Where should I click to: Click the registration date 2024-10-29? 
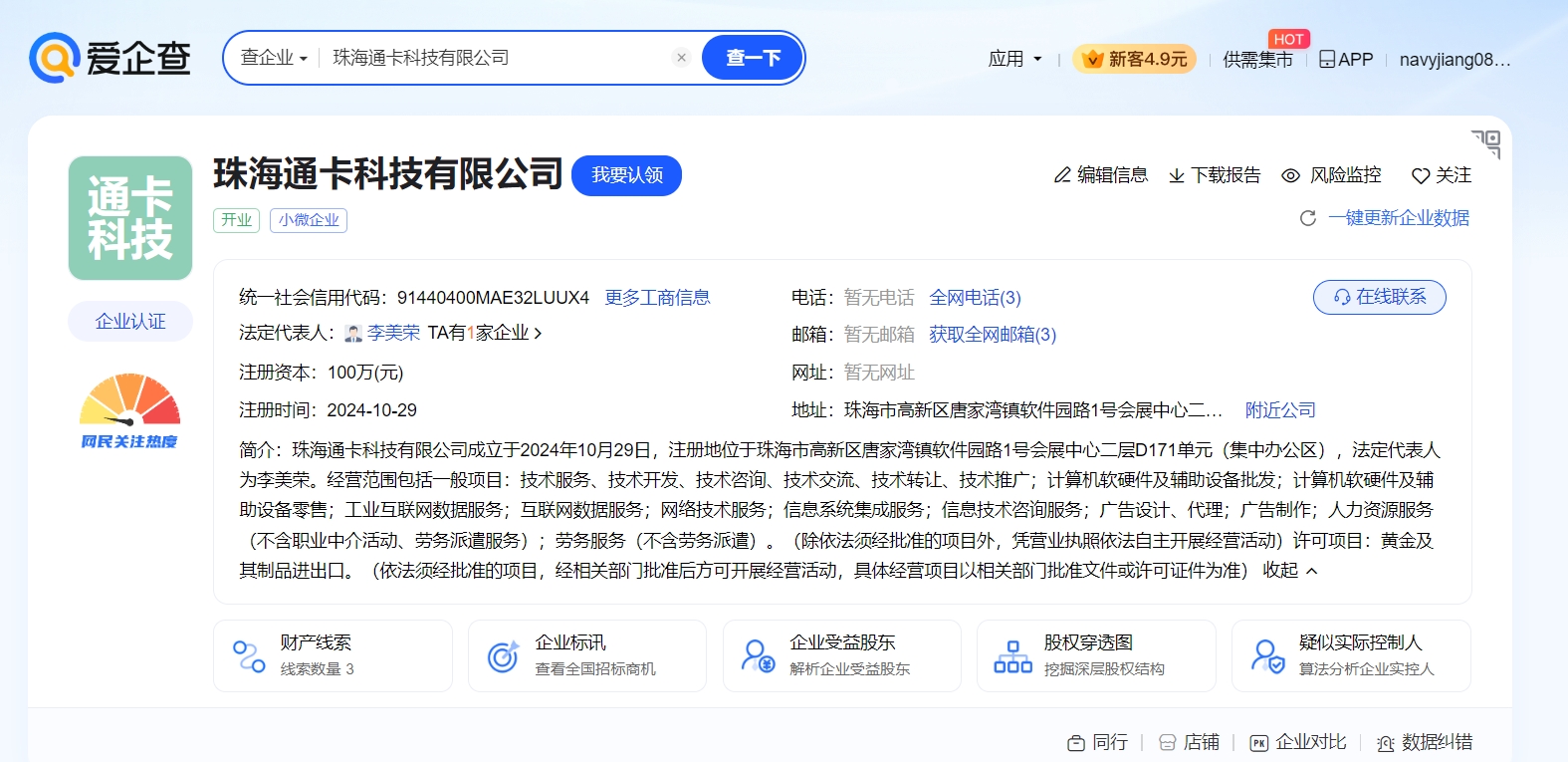371,410
